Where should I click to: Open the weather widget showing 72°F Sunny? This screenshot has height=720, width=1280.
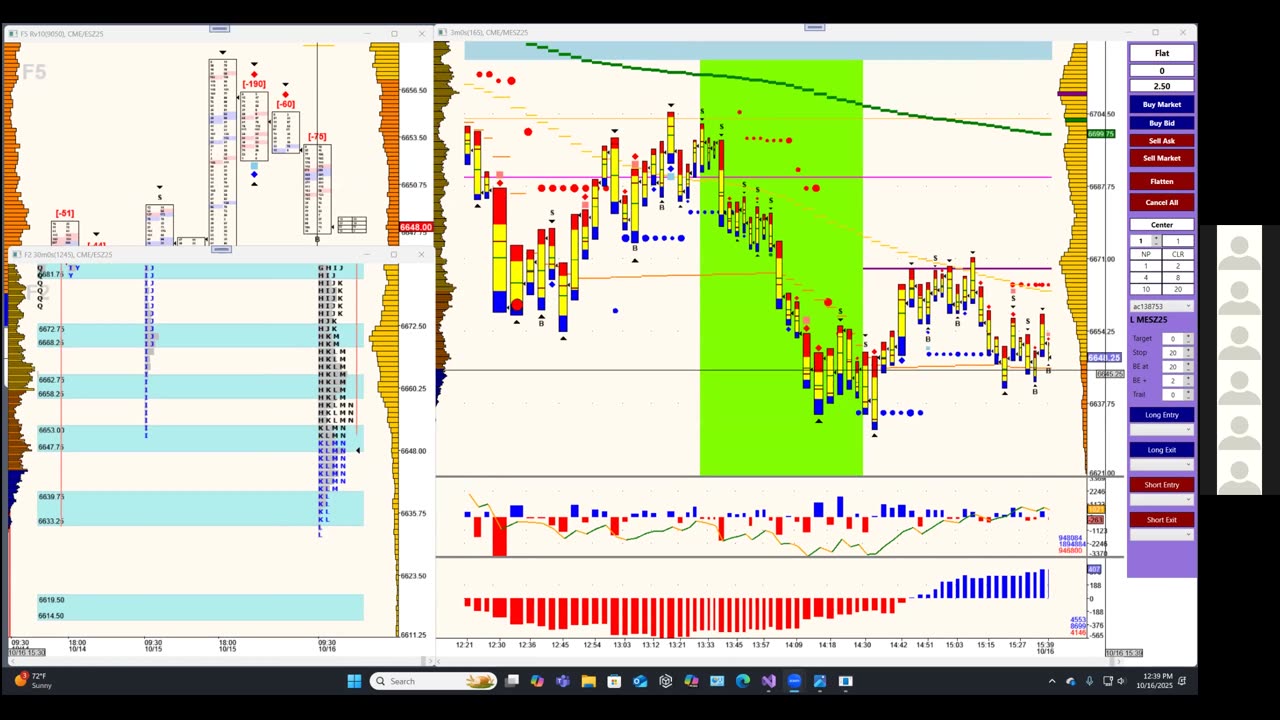(33, 681)
